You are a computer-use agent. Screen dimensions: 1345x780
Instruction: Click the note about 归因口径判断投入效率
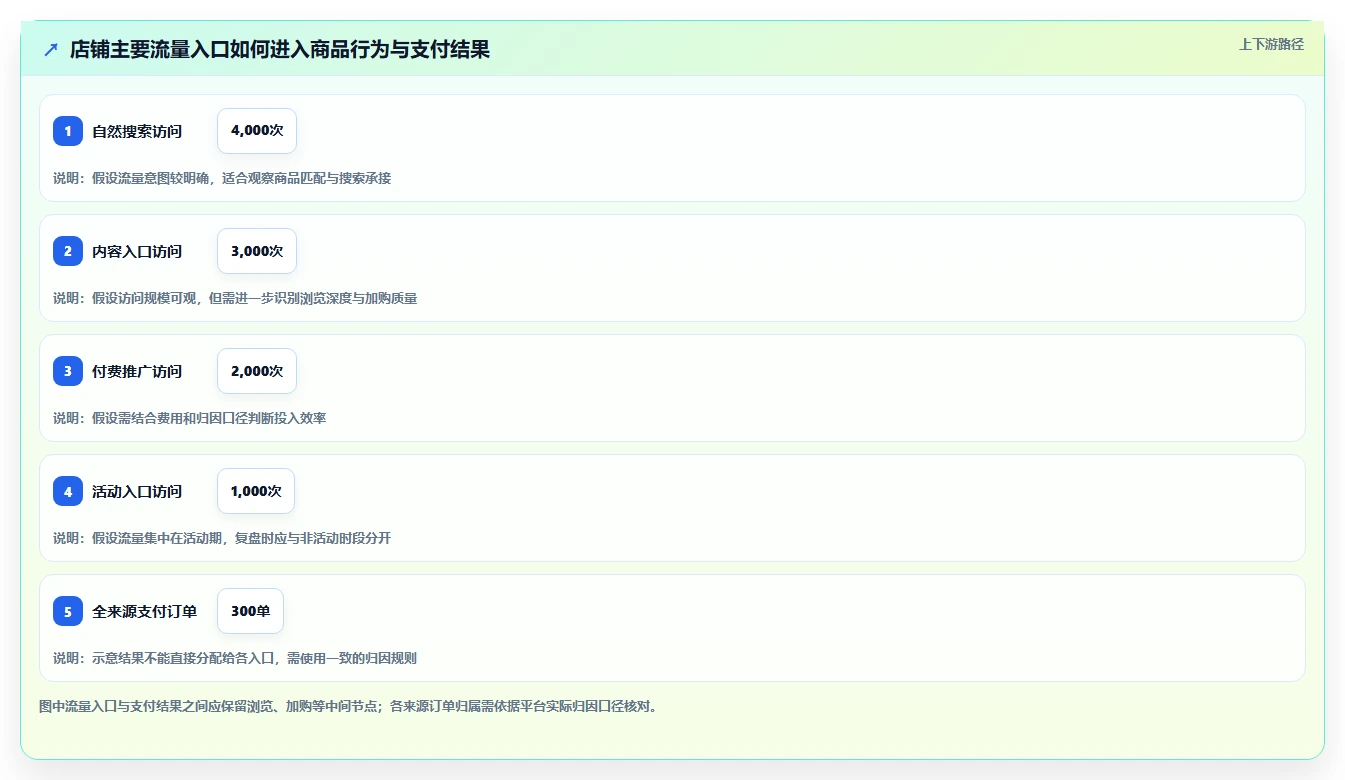click(190, 418)
